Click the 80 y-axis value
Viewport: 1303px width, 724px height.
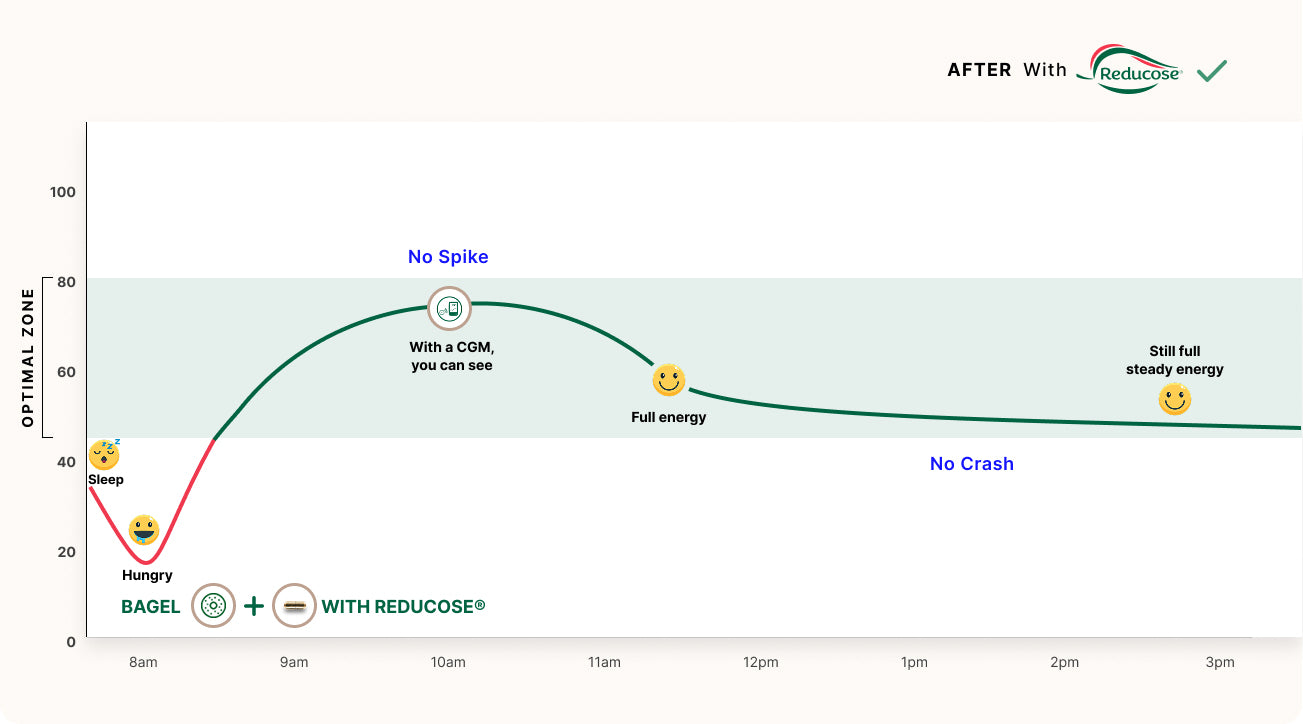point(67,282)
